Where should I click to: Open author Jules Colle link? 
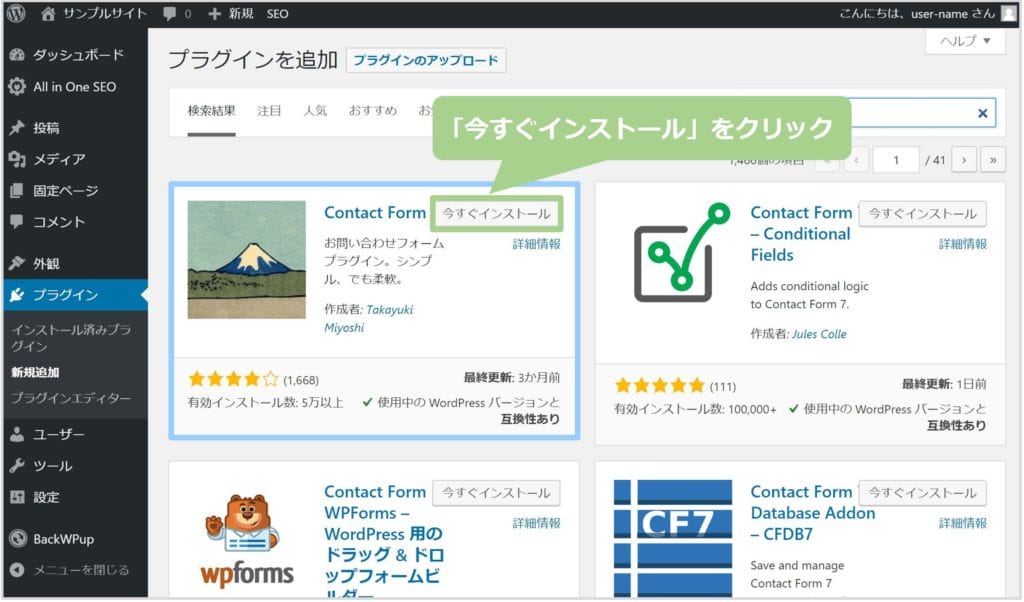pyautogui.click(x=819, y=334)
